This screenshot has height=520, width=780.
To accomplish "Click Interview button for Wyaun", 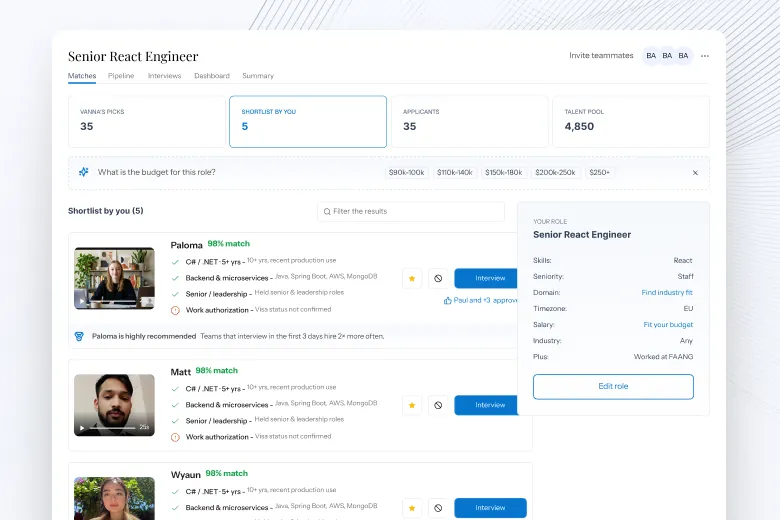I will (490, 508).
